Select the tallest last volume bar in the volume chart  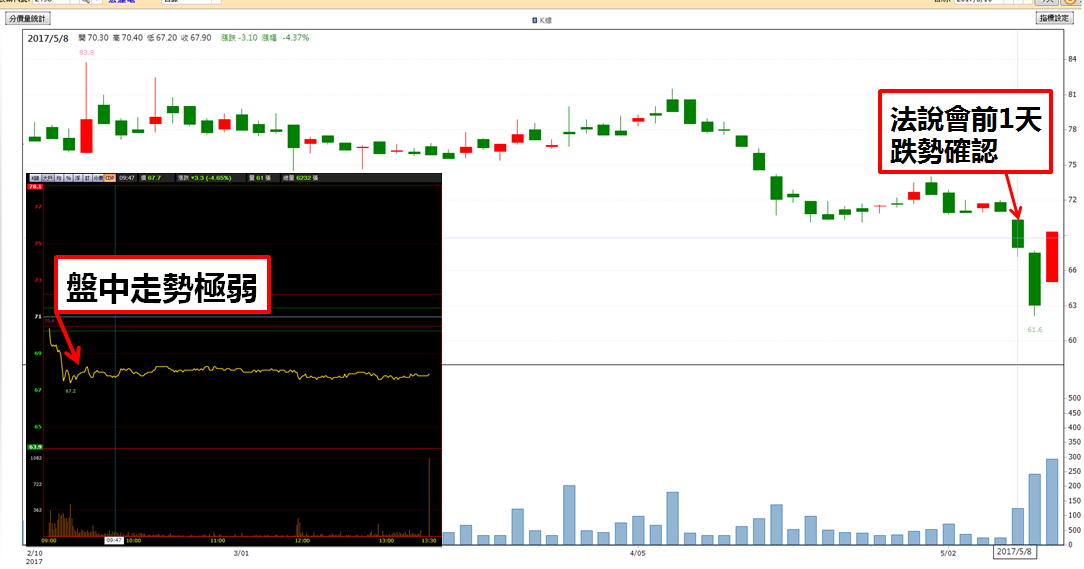pos(1052,502)
